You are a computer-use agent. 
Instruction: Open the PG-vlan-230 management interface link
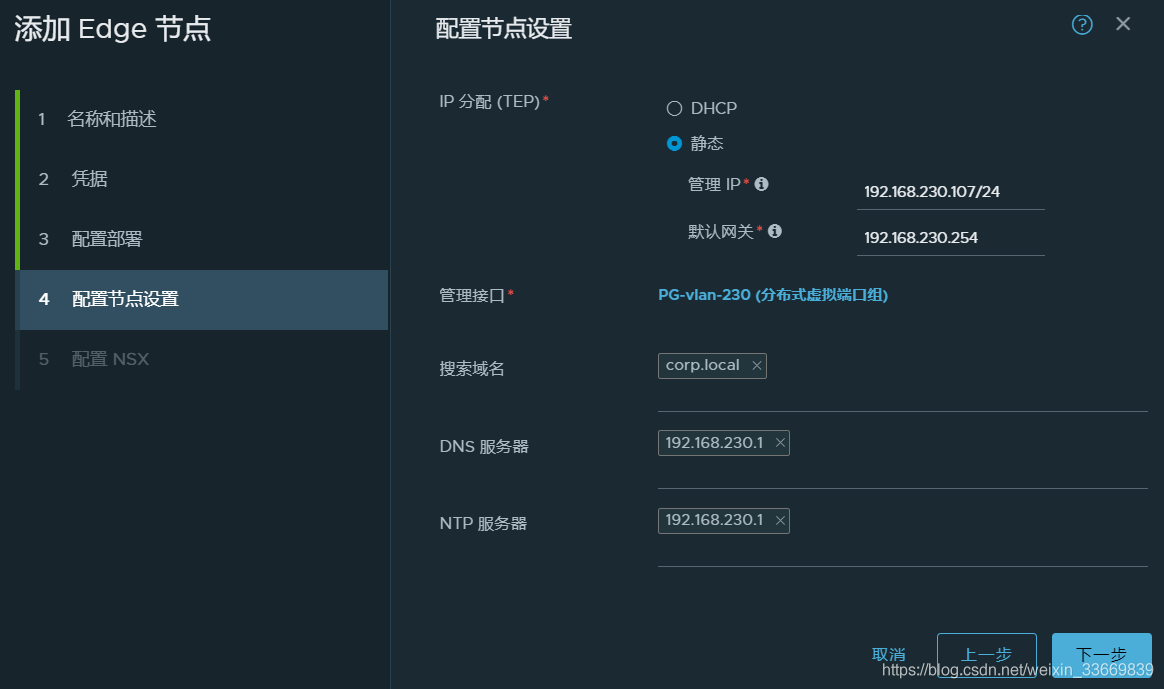pyautogui.click(x=773, y=295)
